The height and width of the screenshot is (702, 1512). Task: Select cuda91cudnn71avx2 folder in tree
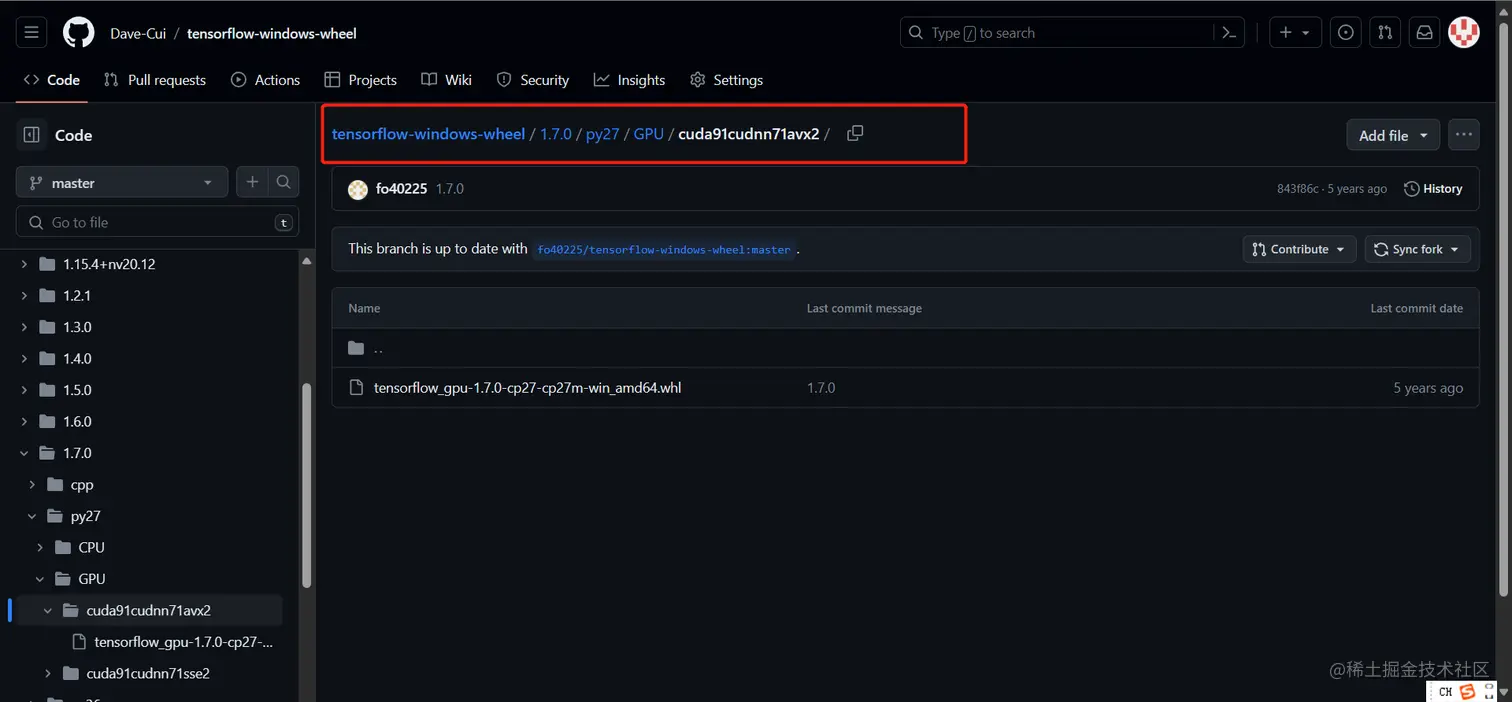click(x=149, y=610)
